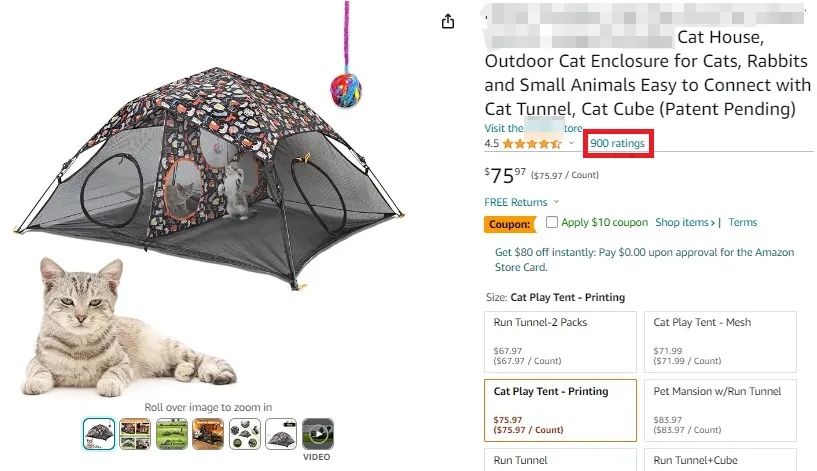Screen dimensions: 817x471
Task: Open the green lawn tent thumbnail
Action: 171,434
